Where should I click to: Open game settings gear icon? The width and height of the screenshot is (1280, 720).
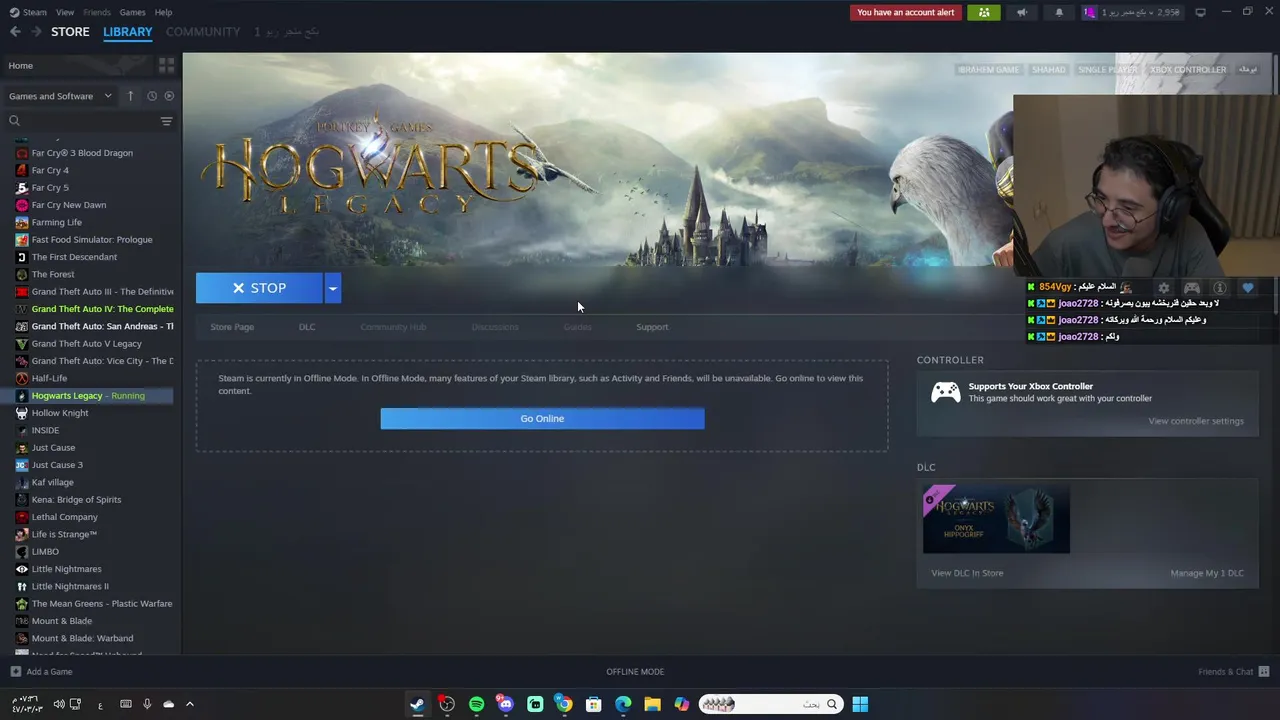[1163, 288]
